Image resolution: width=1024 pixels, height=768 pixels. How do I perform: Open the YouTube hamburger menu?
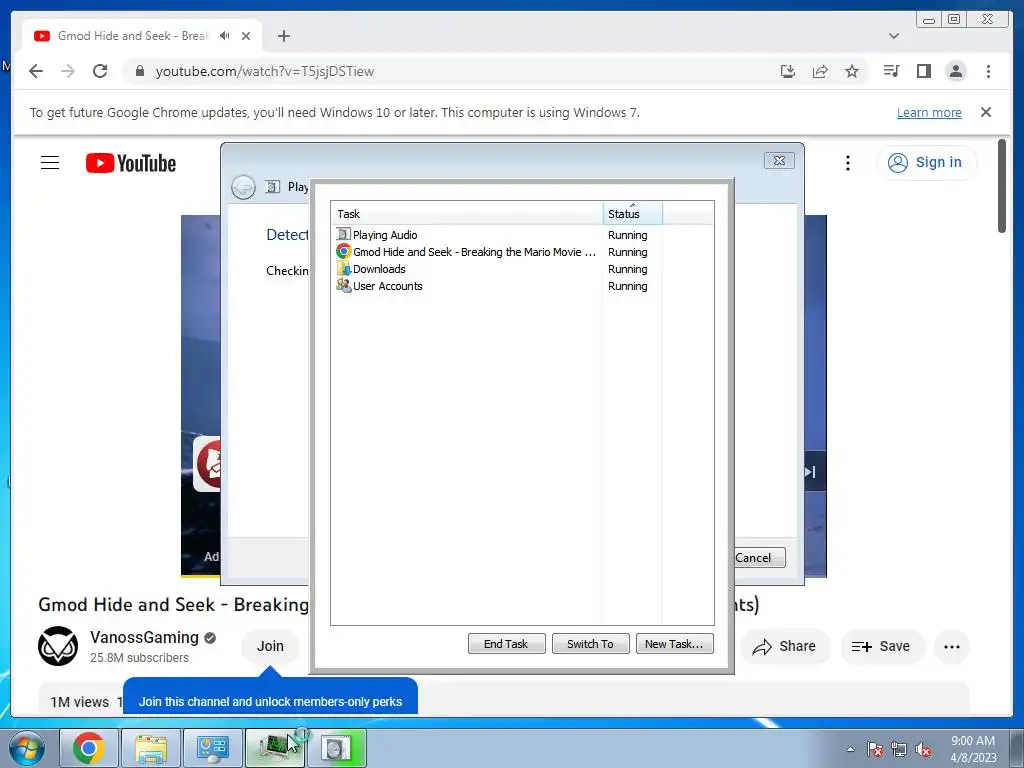pyautogui.click(x=50, y=163)
